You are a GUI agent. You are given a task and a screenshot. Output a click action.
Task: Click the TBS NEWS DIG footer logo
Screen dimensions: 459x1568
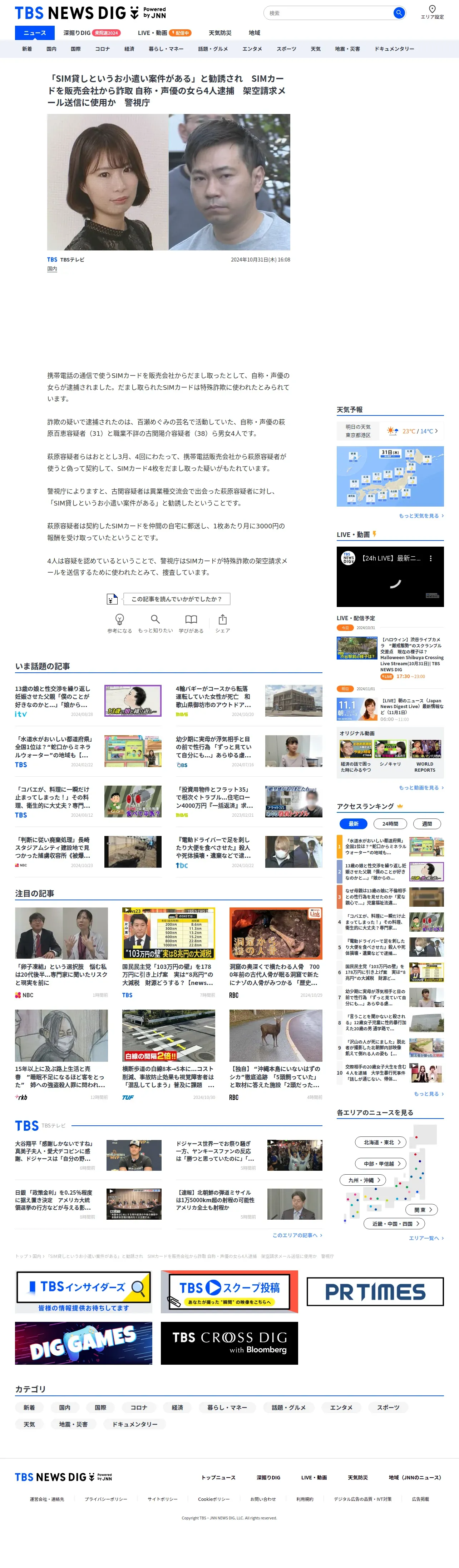pos(63,1477)
